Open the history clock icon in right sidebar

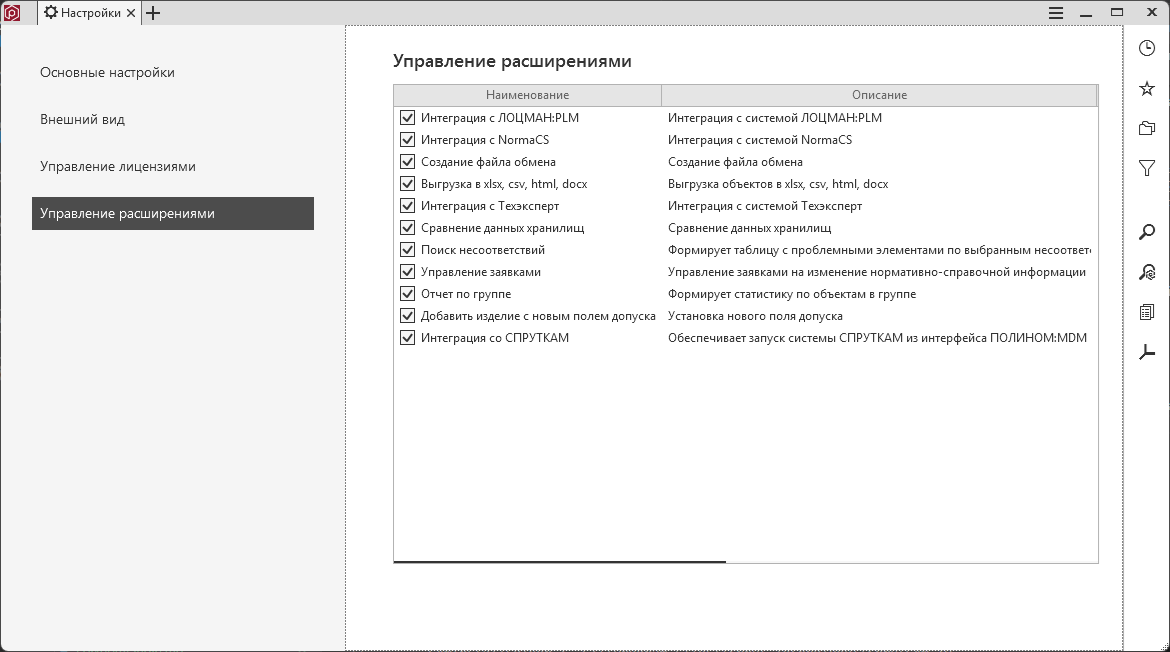tap(1147, 48)
